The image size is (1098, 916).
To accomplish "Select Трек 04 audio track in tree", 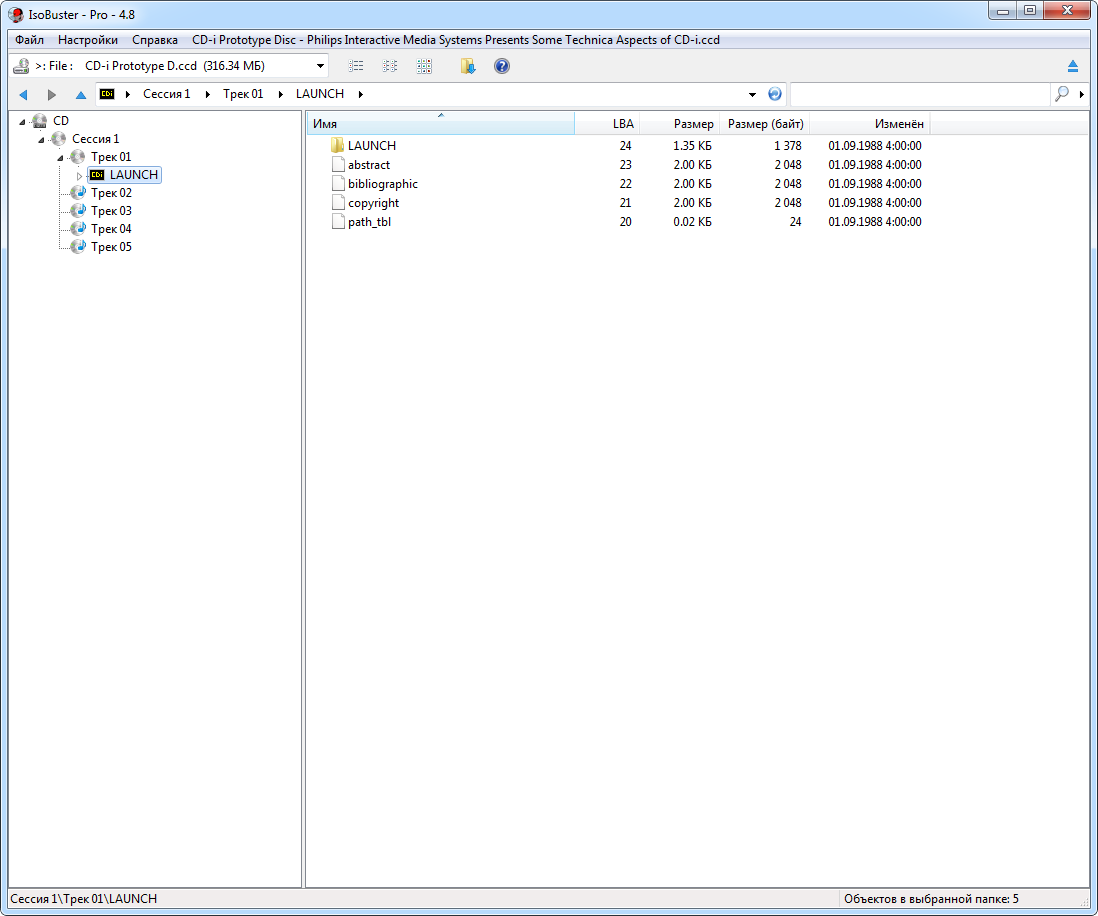I will coord(111,229).
